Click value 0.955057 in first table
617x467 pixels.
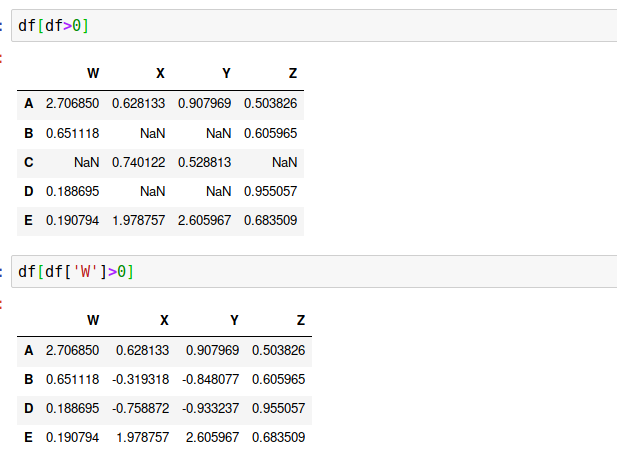[x=271, y=192]
